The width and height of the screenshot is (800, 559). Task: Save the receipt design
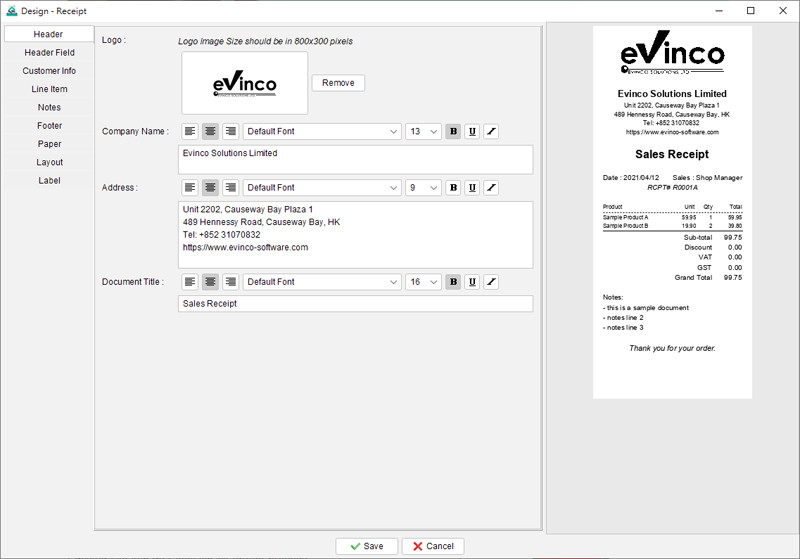pos(366,546)
